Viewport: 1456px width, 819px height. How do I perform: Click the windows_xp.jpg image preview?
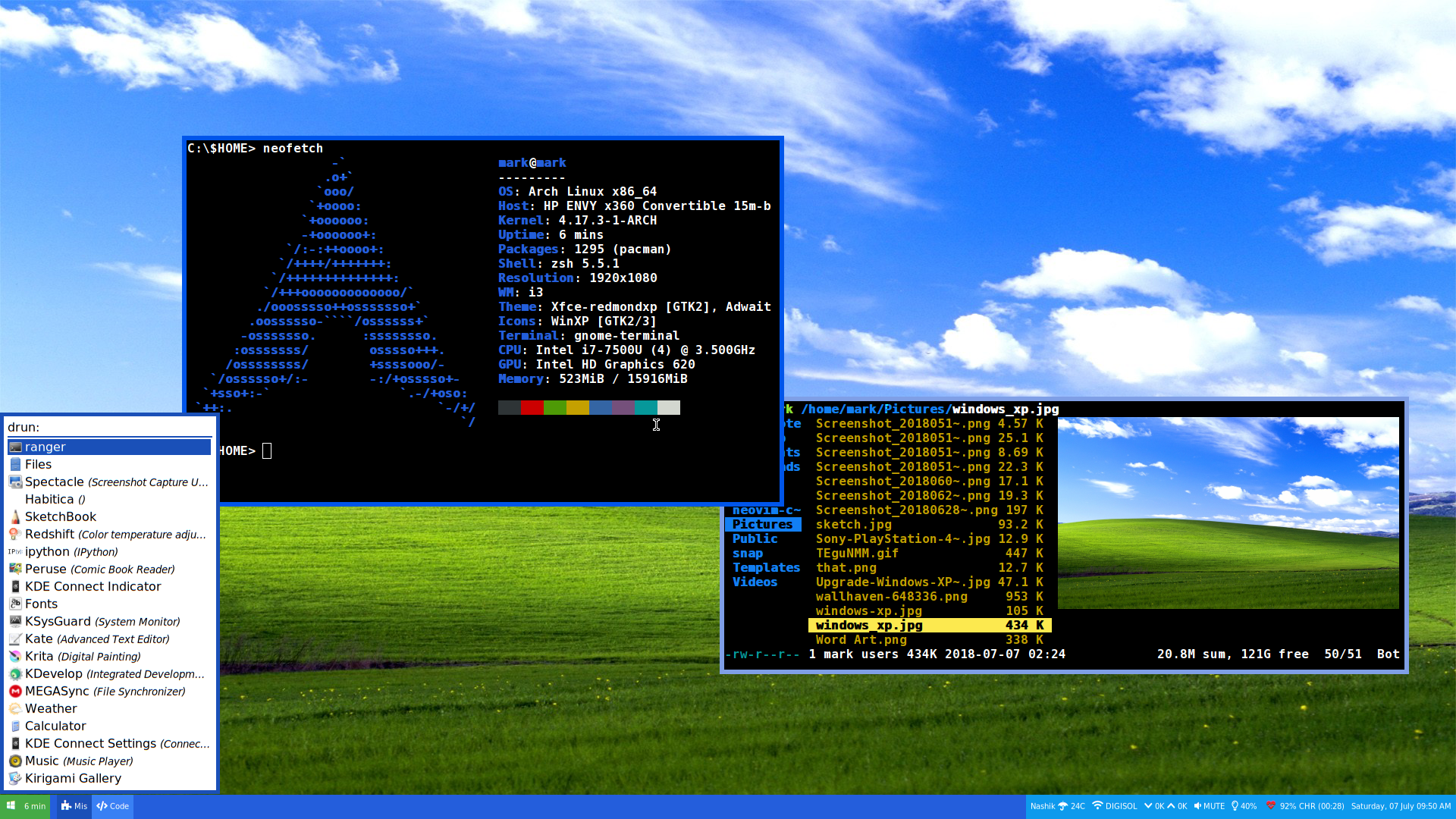(x=1228, y=513)
